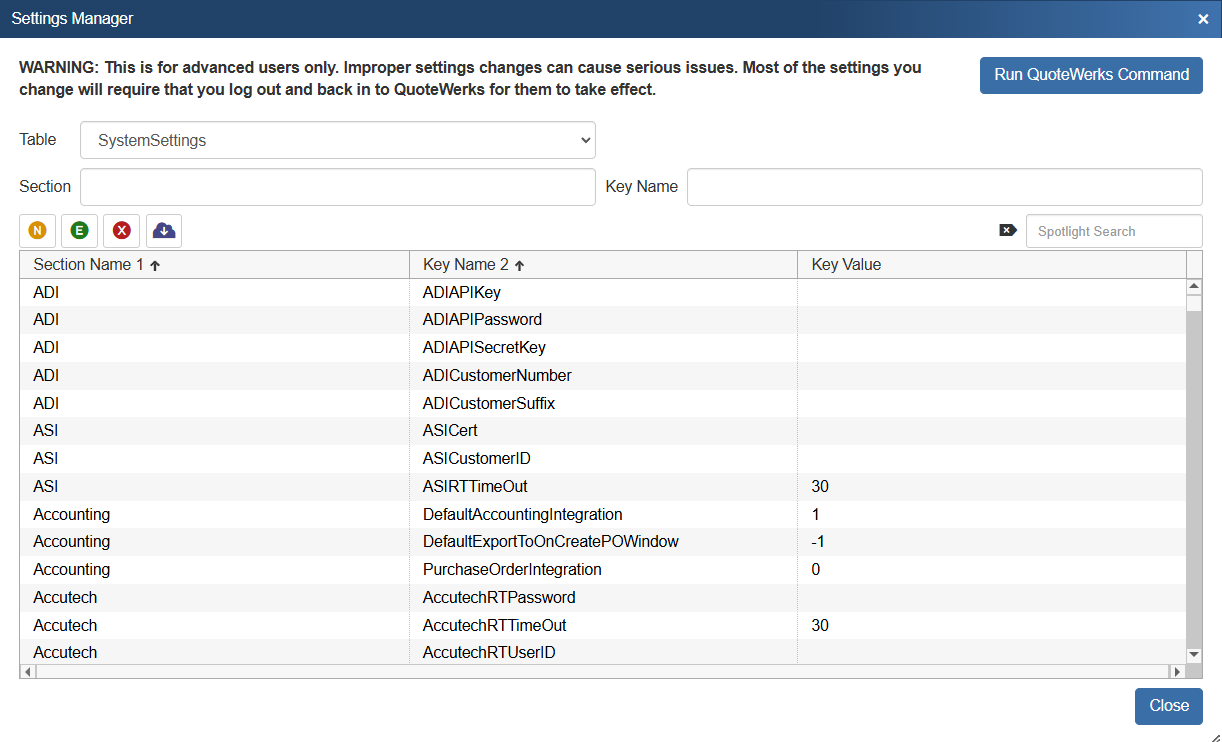Focus the Section text field
Viewport: 1222px width, 742px height.
(x=337, y=187)
